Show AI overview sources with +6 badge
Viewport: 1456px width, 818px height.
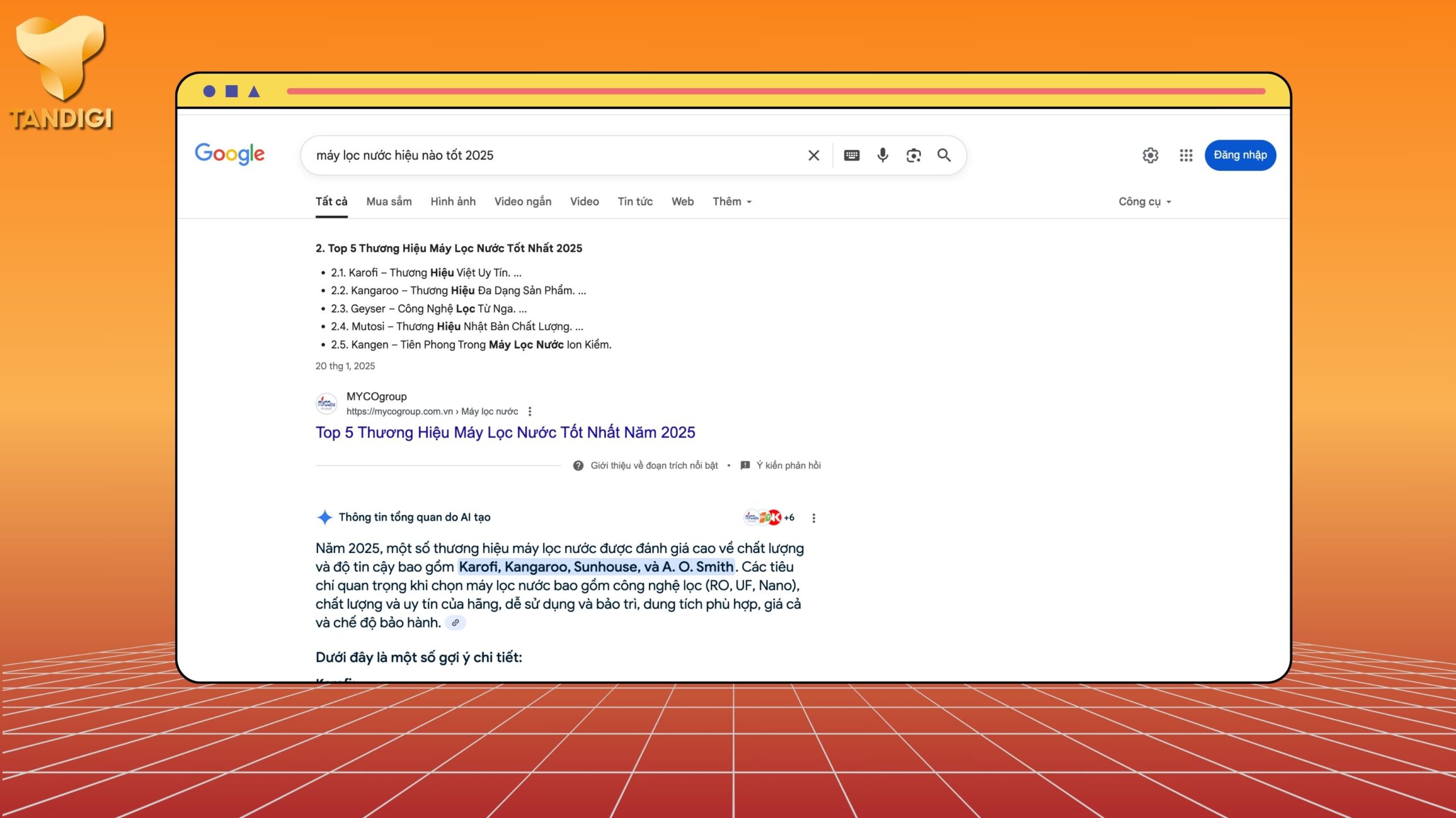[769, 517]
